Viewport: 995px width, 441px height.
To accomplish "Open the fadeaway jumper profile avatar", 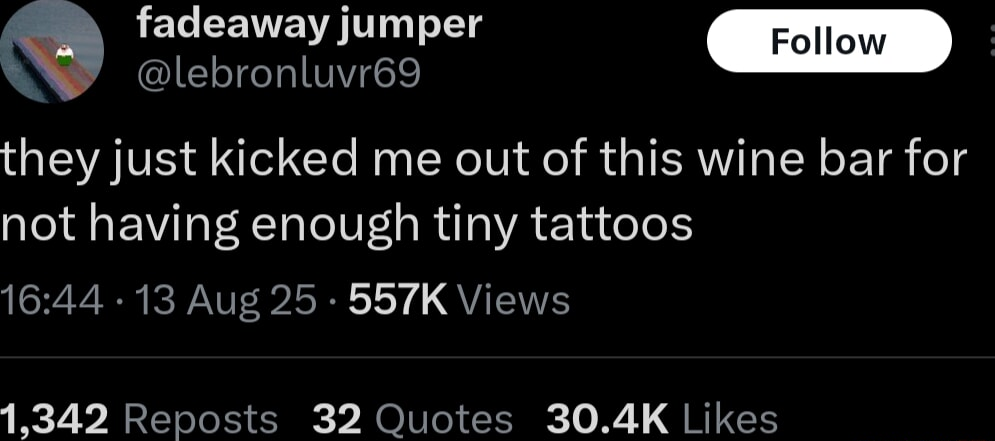I will point(52,52).
